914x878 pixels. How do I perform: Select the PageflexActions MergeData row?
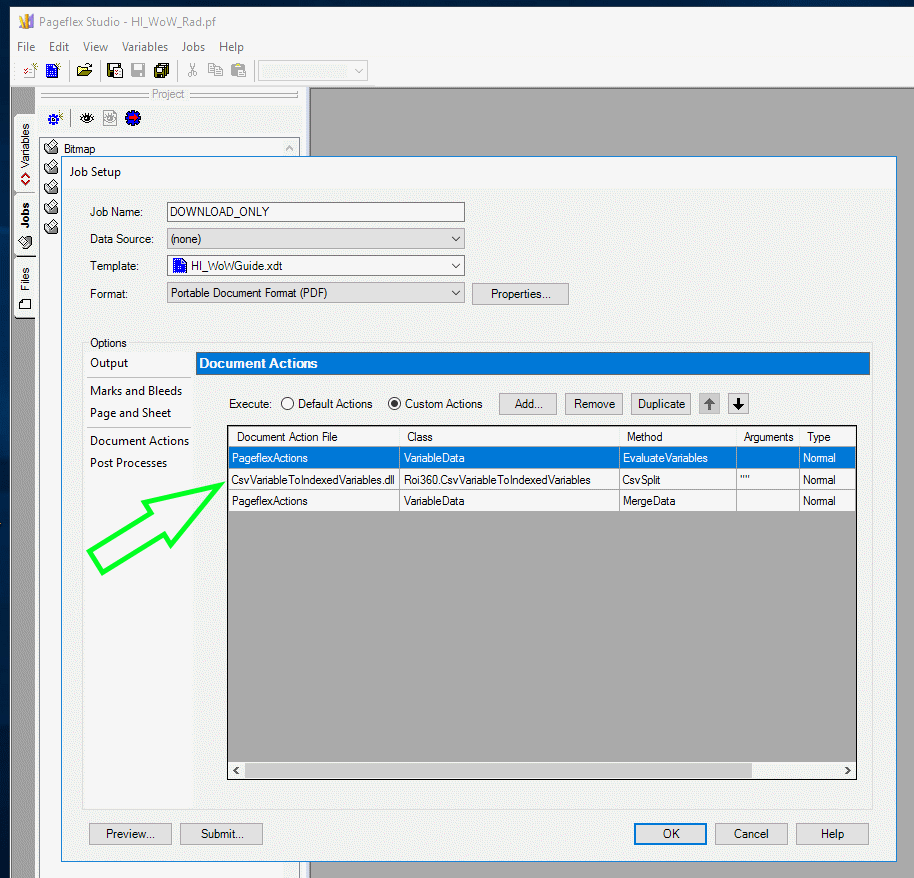(x=542, y=501)
